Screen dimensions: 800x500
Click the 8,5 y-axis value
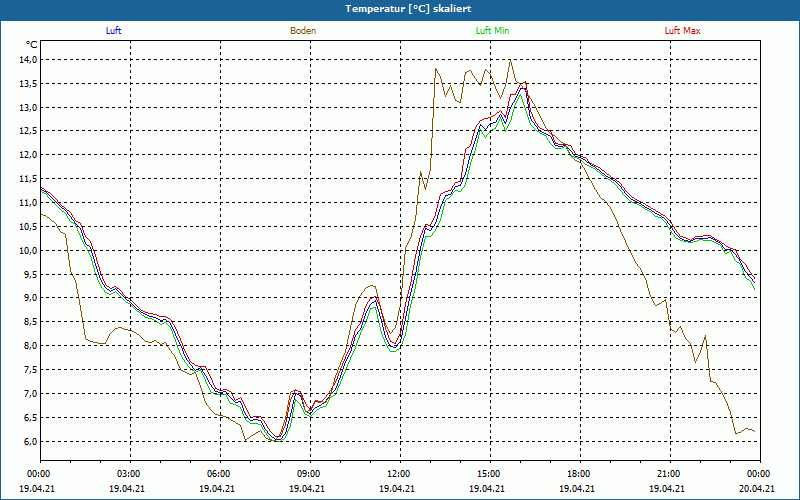pos(31,322)
